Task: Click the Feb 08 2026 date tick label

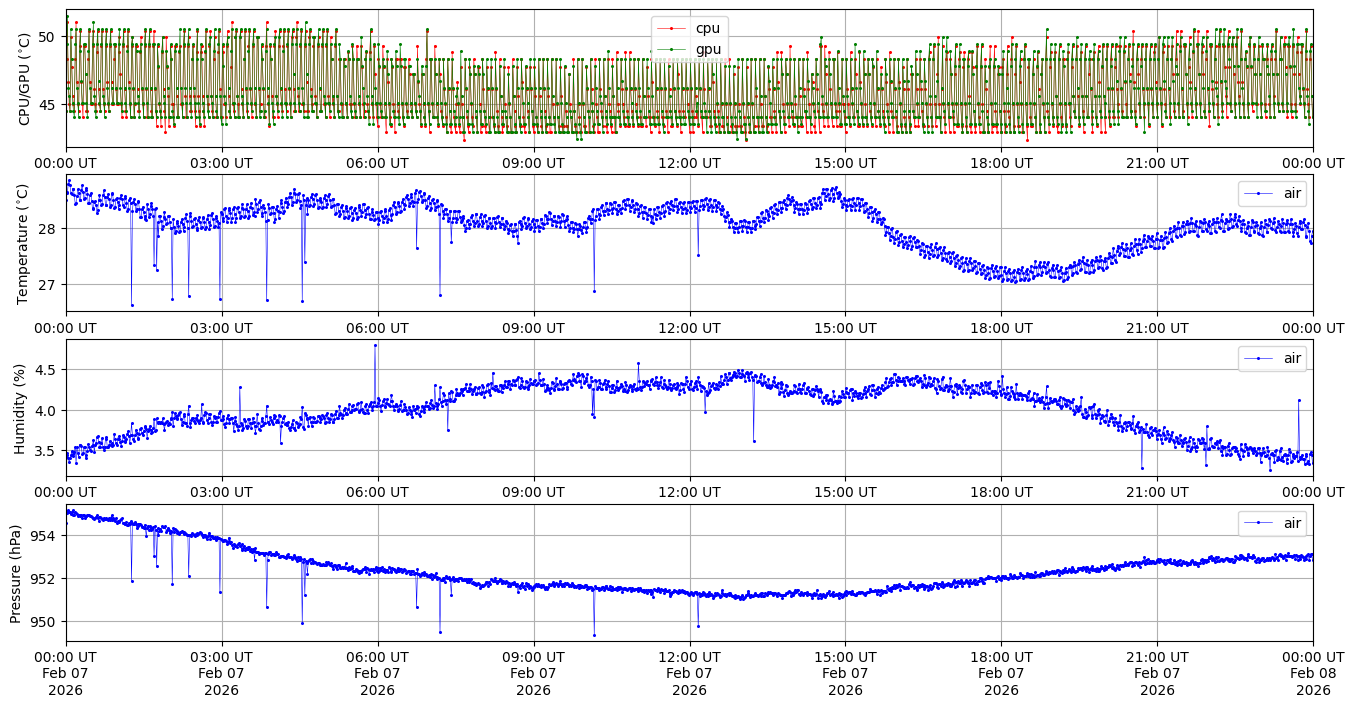Action: coord(1312,674)
